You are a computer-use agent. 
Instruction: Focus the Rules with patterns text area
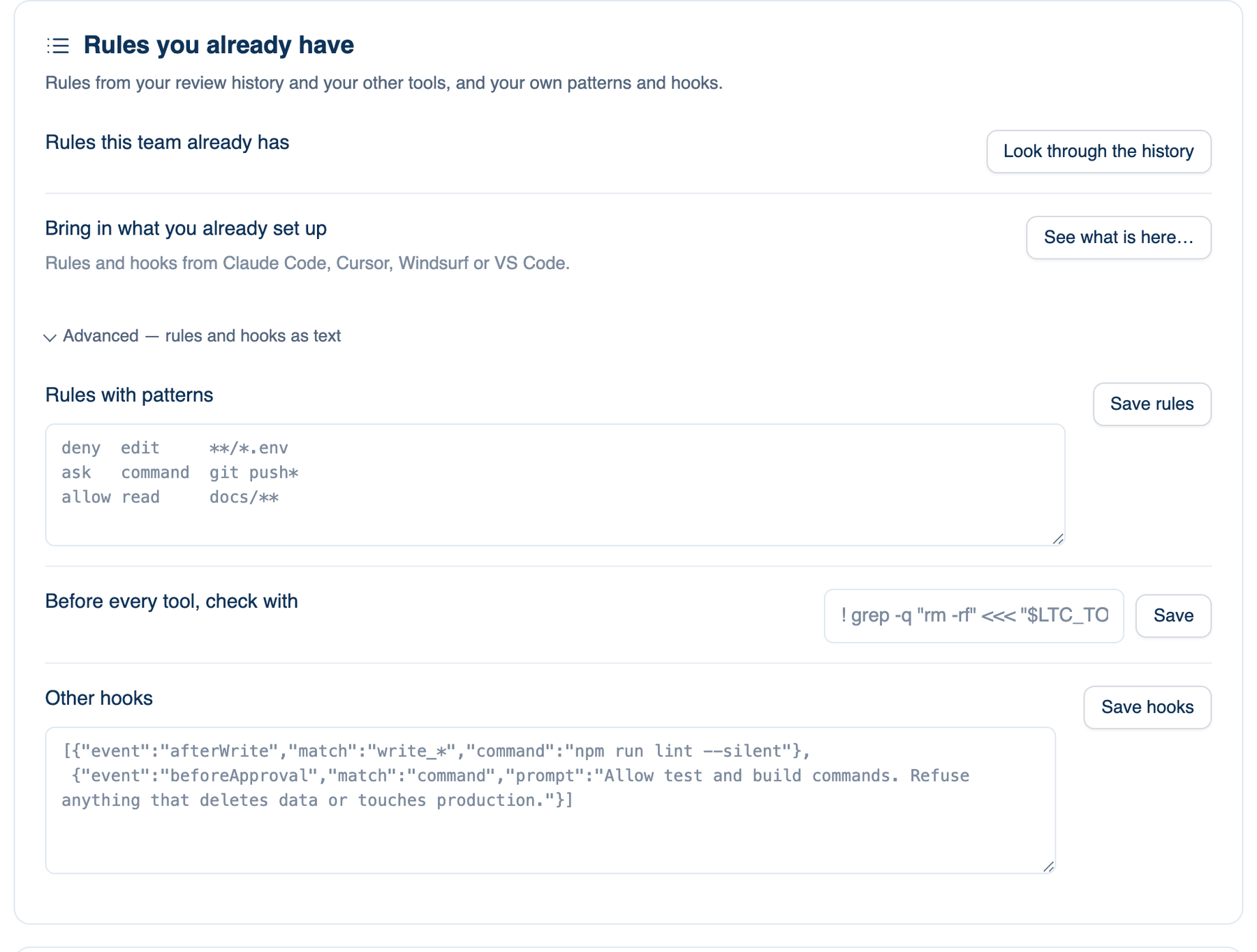(x=555, y=485)
